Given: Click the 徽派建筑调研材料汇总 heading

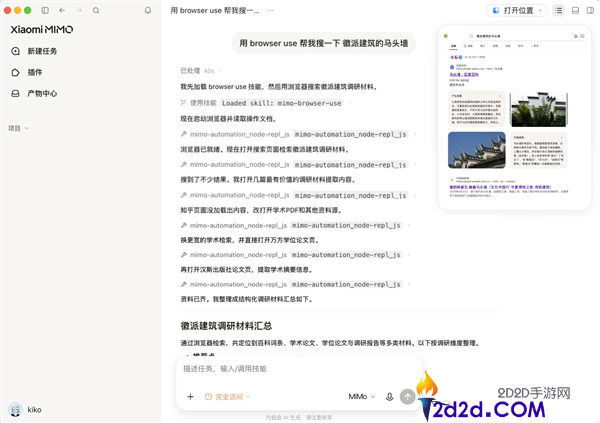Looking at the screenshot, I should coord(226,326).
